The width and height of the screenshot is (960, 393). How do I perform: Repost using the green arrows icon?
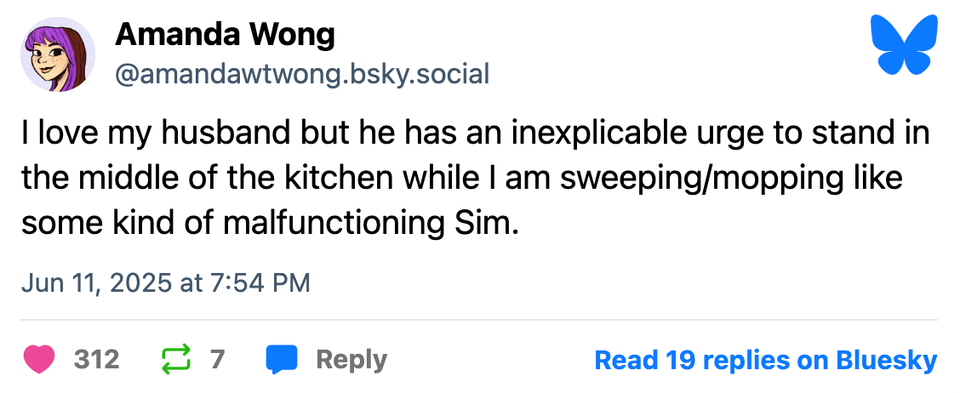[176, 360]
